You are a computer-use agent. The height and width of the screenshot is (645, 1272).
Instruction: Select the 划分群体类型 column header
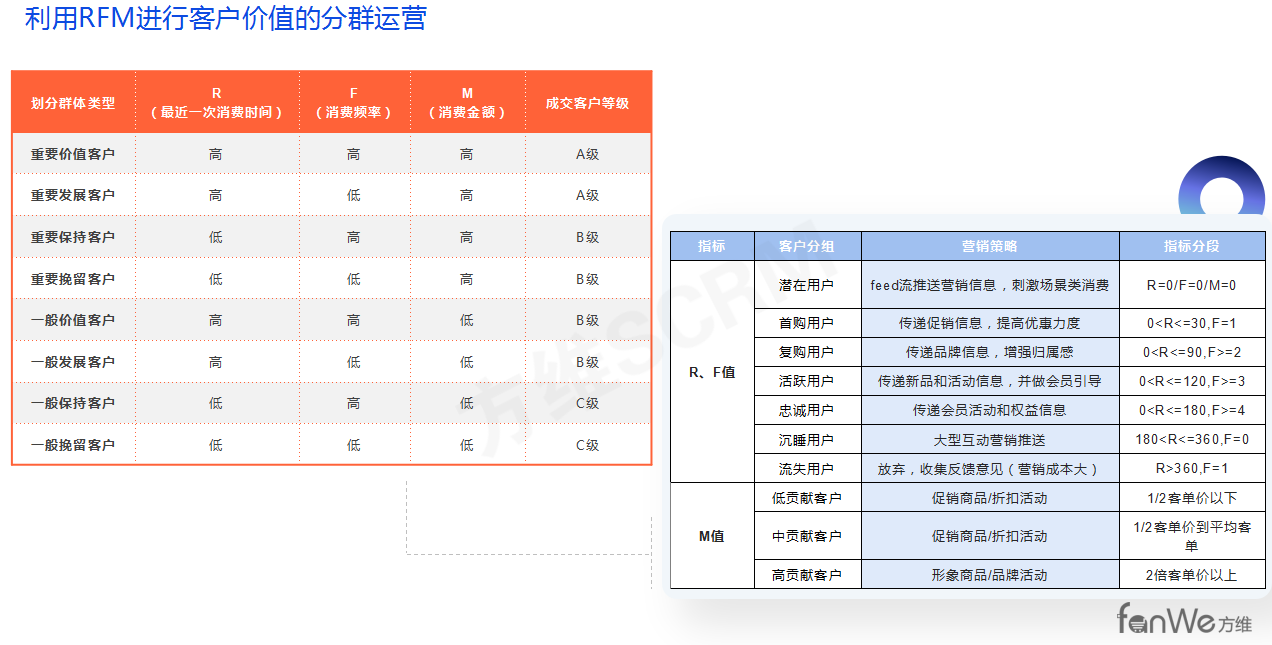pyautogui.click(x=73, y=103)
